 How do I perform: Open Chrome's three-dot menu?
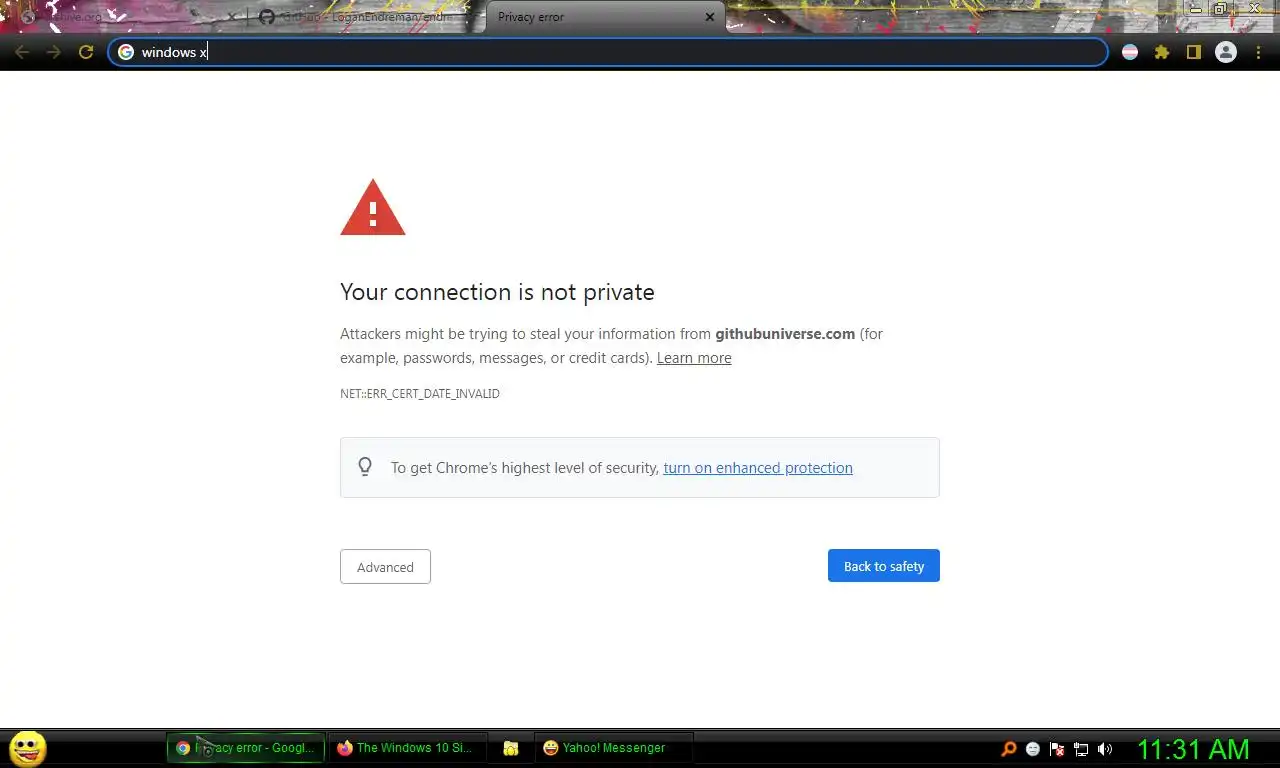1259,52
